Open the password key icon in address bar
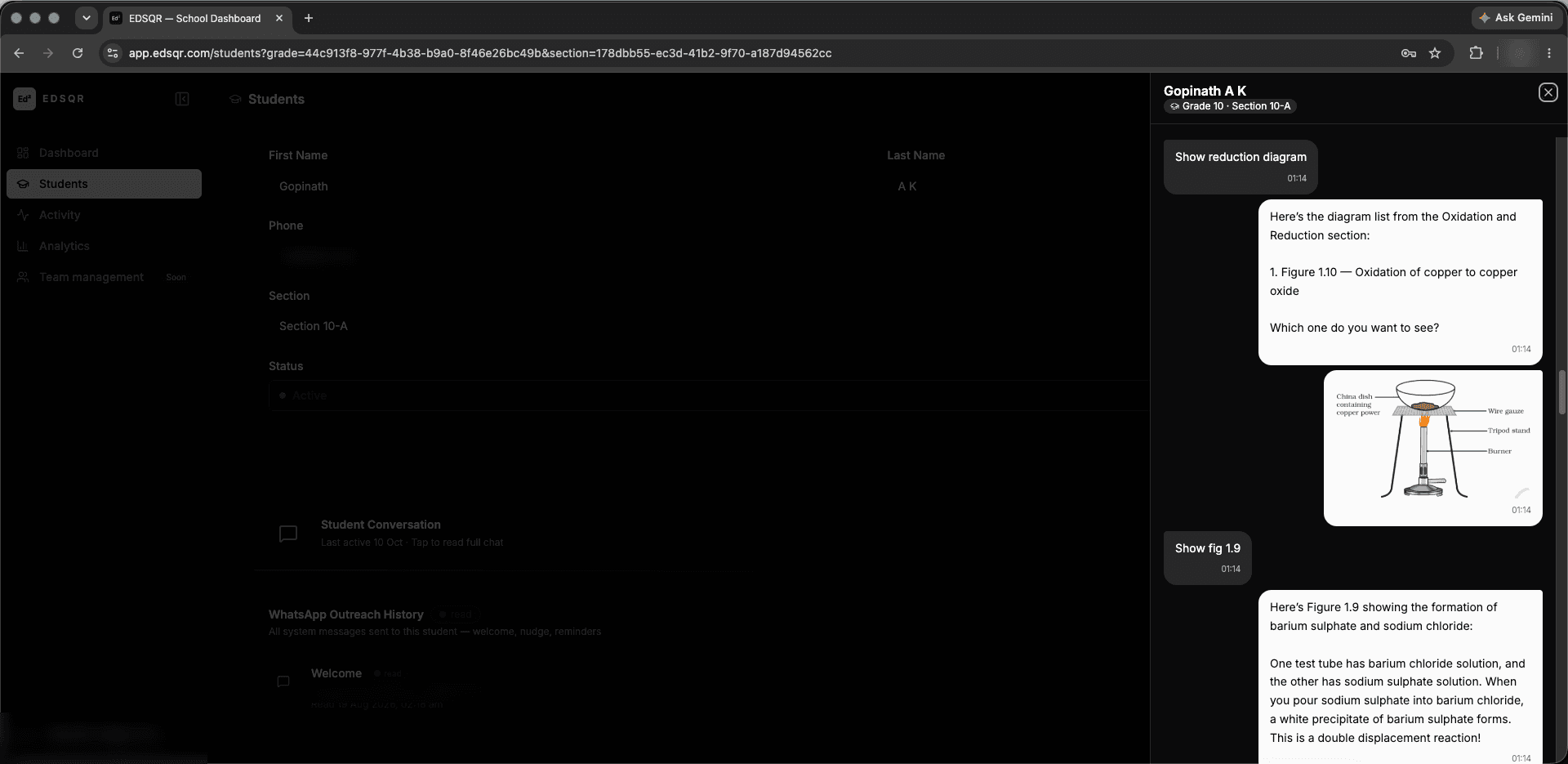 tap(1409, 53)
